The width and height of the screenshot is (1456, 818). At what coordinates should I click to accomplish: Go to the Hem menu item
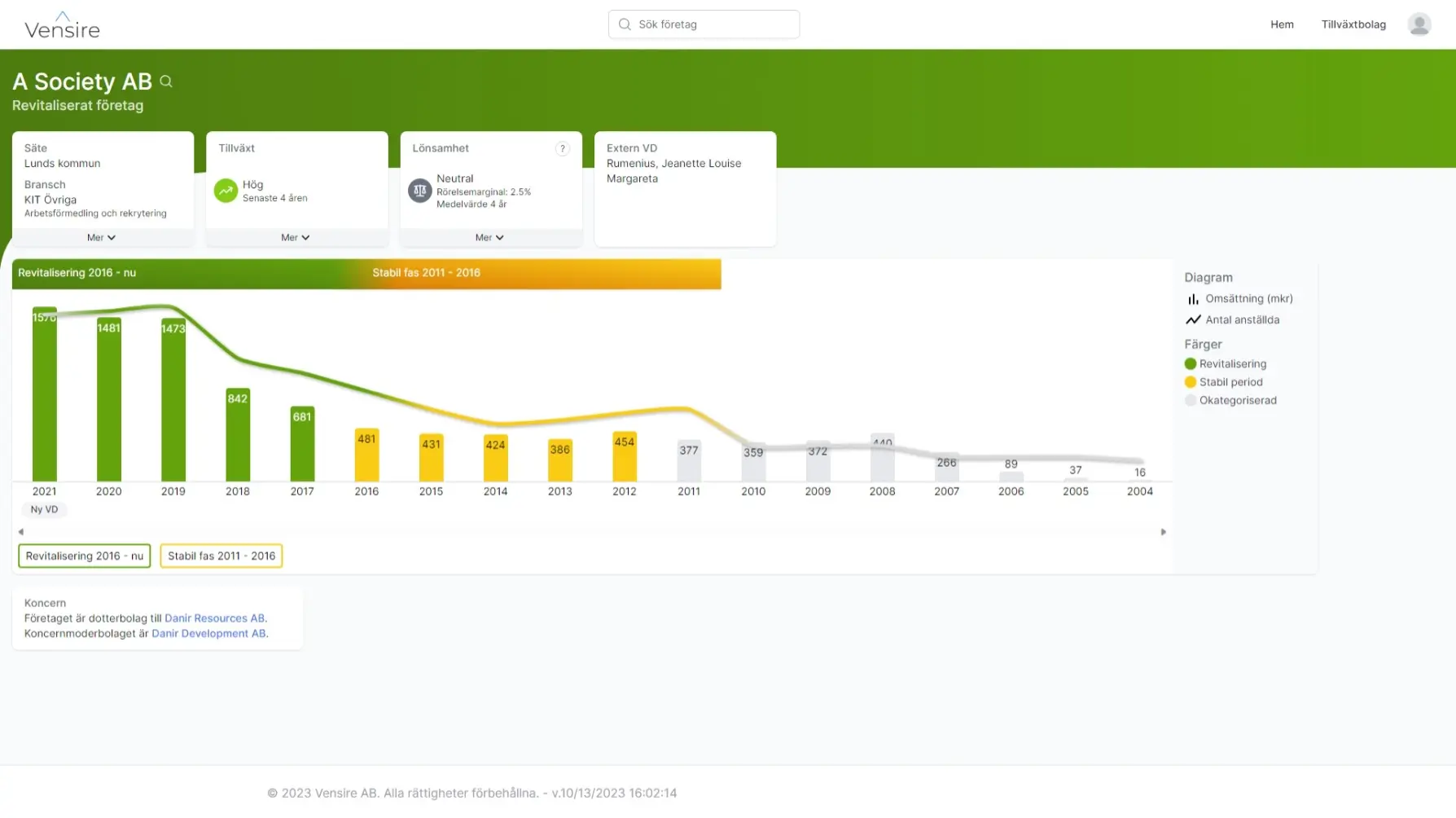pos(1282,24)
